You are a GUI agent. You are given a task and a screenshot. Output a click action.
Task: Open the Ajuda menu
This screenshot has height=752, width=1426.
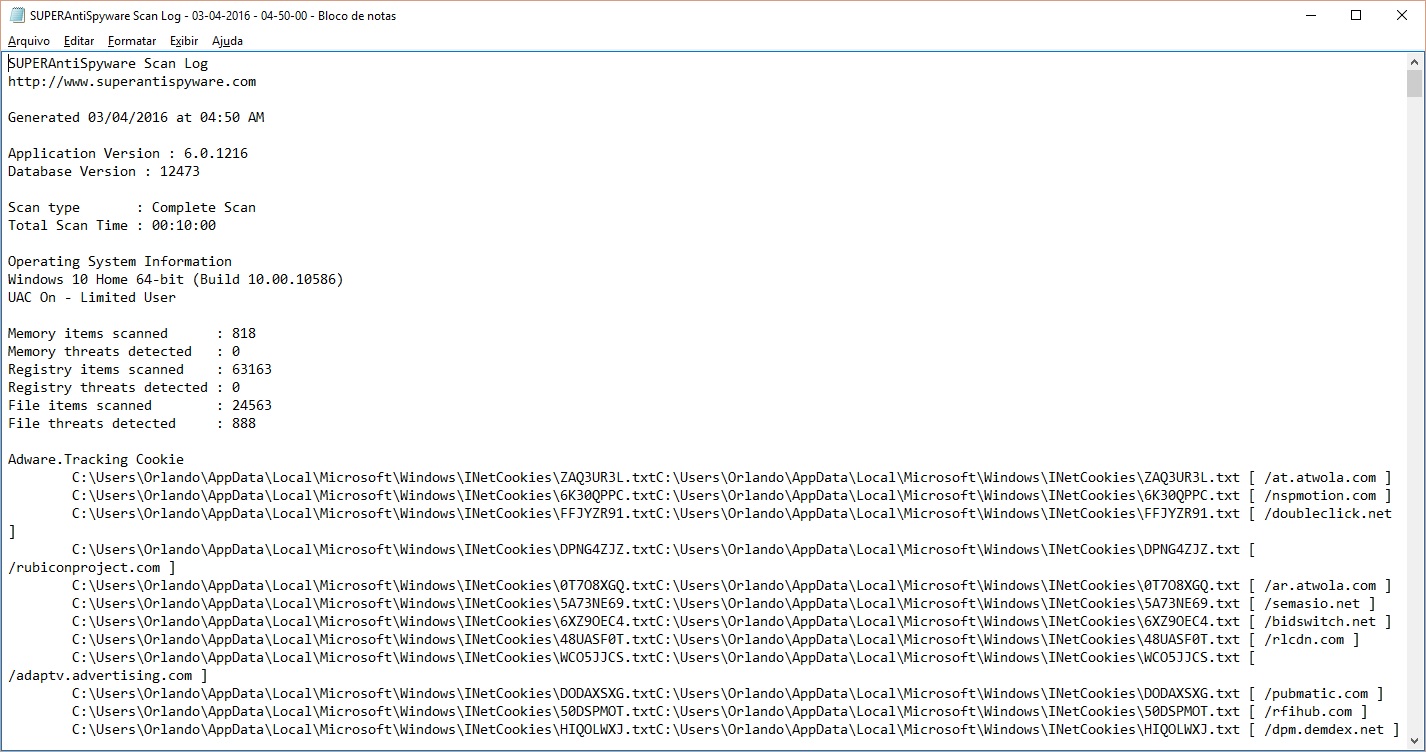[x=227, y=41]
